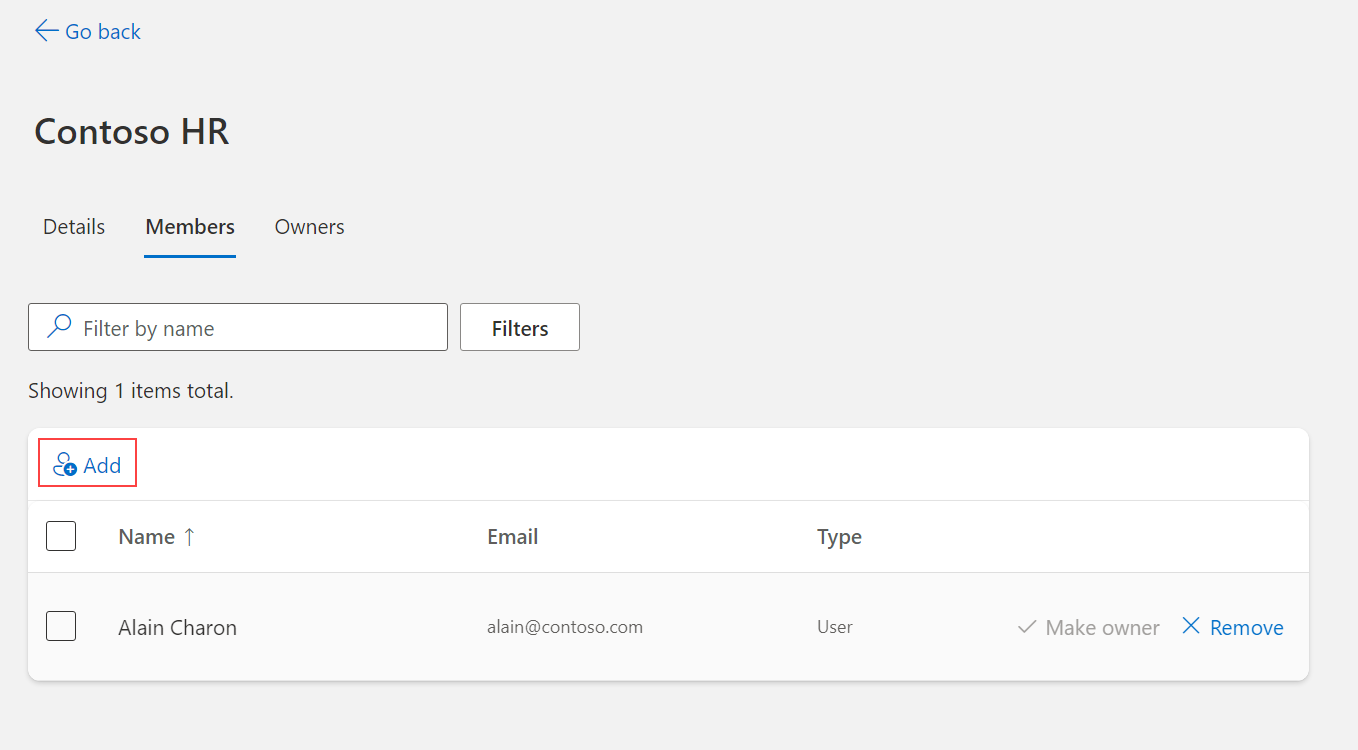Select the Members tab
Screen dimensions: 1358x750
pyautogui.click(x=189, y=227)
